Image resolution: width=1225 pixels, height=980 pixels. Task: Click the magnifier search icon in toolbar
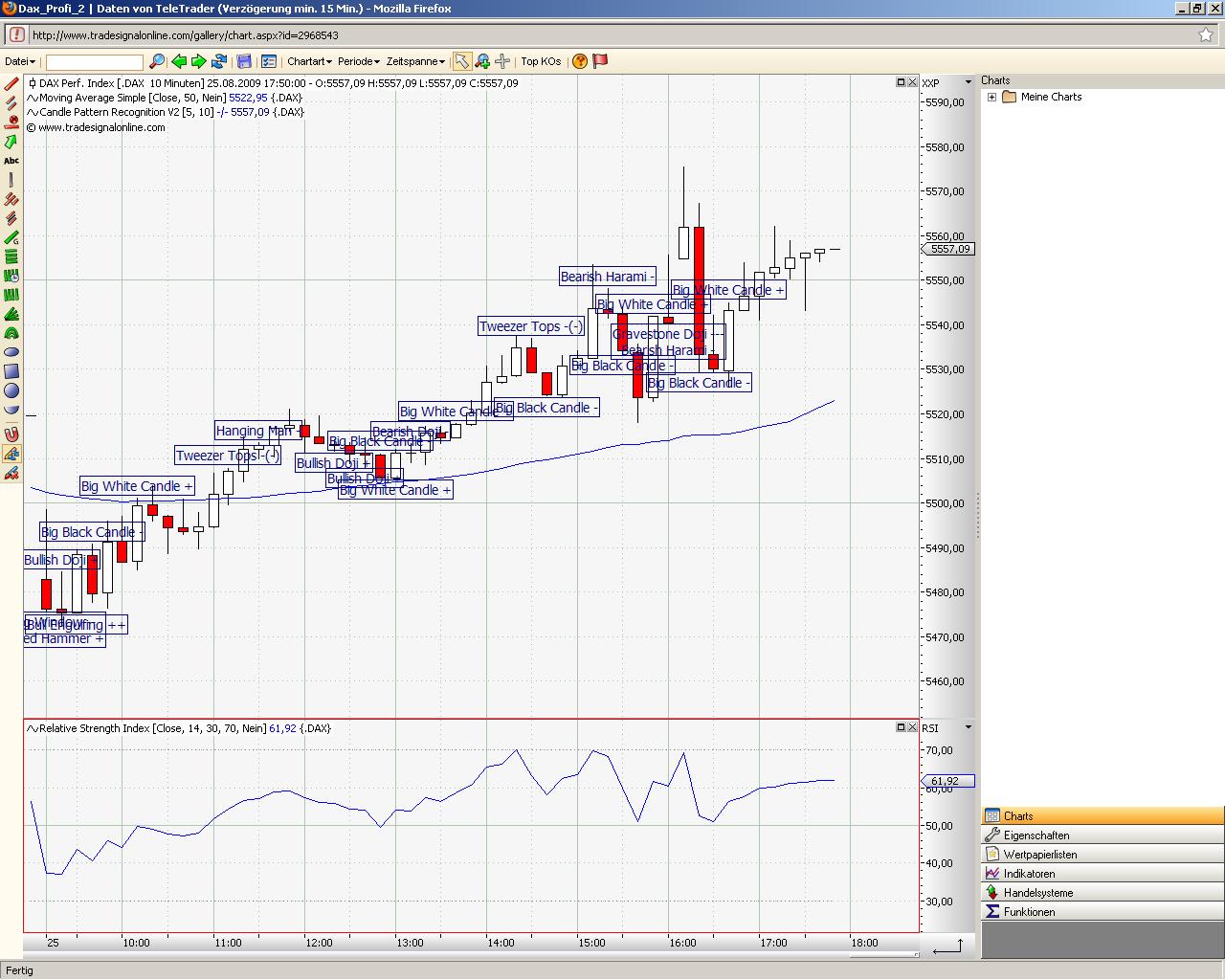pyautogui.click(x=157, y=61)
